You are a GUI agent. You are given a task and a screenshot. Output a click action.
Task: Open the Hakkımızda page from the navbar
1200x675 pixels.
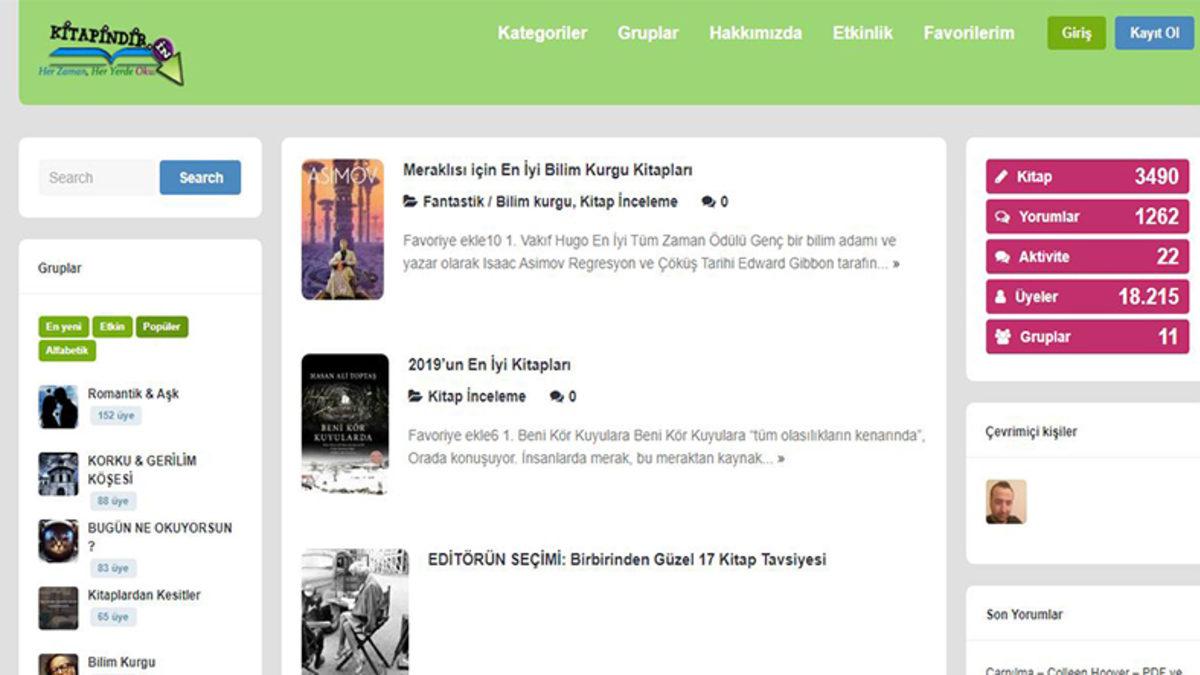coord(756,33)
